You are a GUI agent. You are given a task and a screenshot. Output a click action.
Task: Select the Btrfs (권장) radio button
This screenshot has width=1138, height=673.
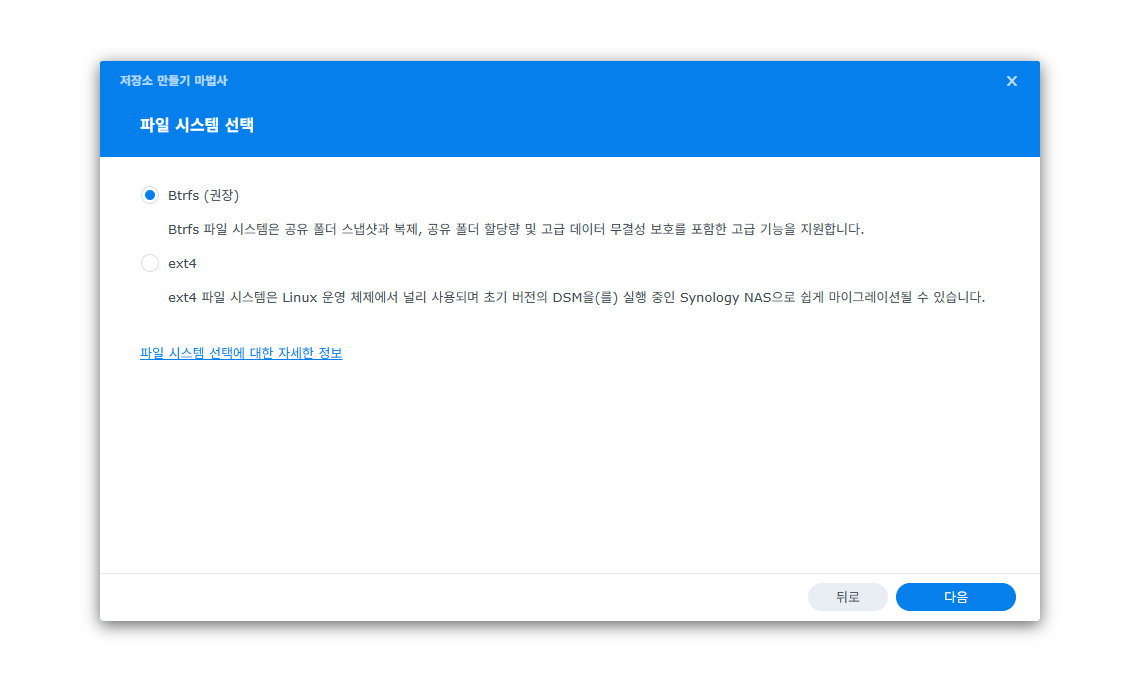coord(150,195)
